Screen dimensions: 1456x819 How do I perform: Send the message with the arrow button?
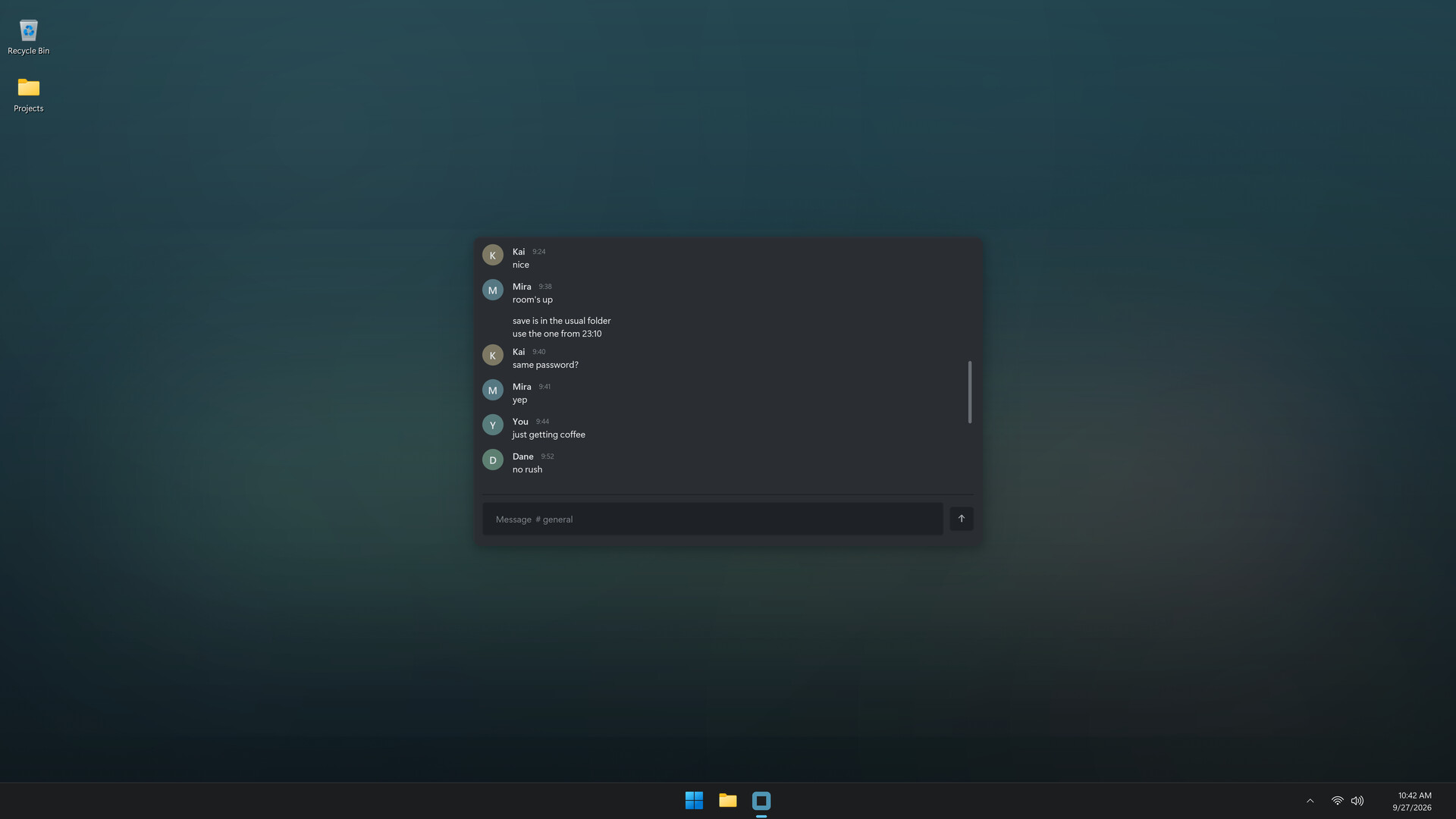point(961,519)
